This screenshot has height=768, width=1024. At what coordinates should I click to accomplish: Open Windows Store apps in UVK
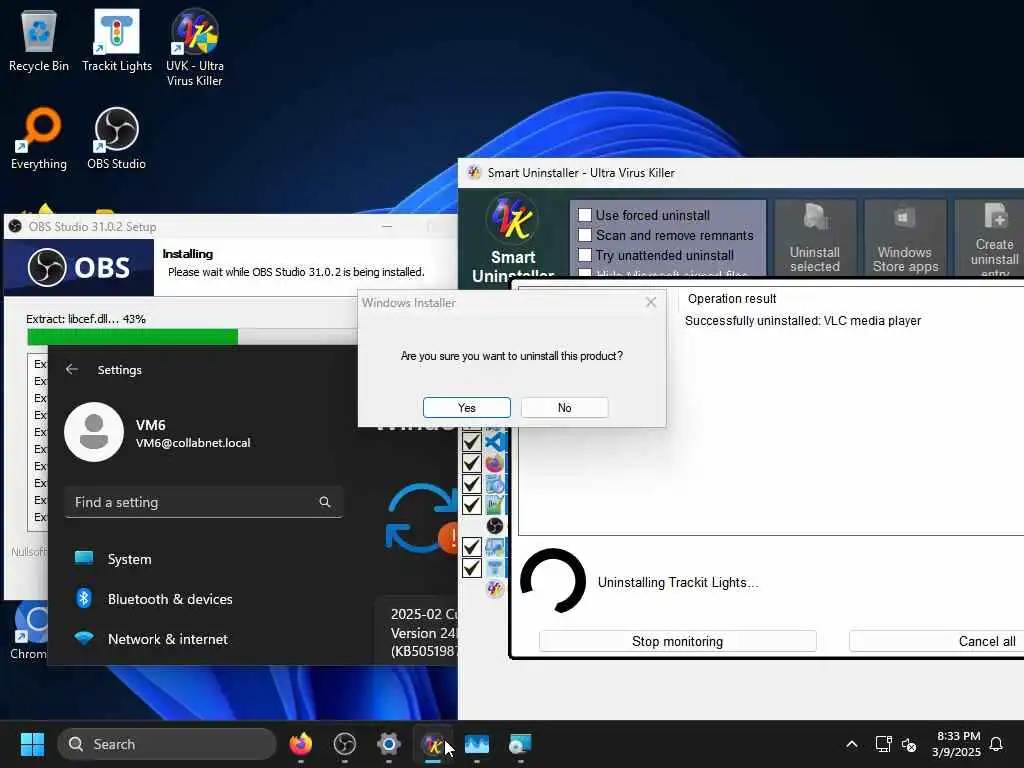click(905, 238)
